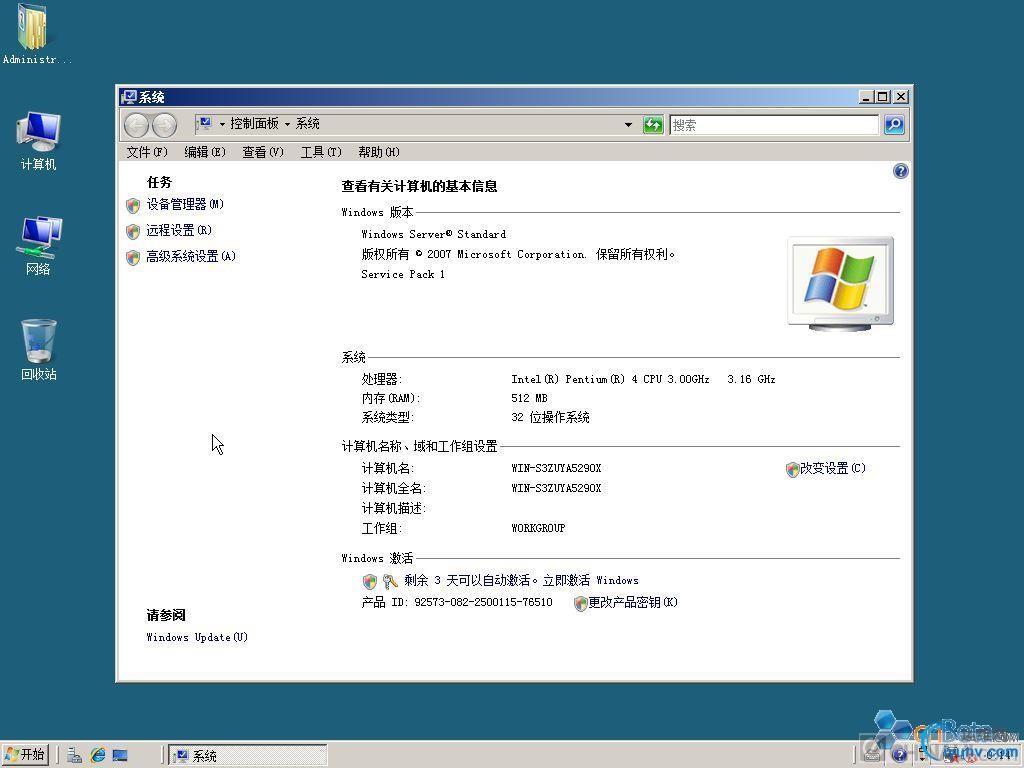Click the 开始 Start button
This screenshot has height=768, width=1024.
click(25, 755)
